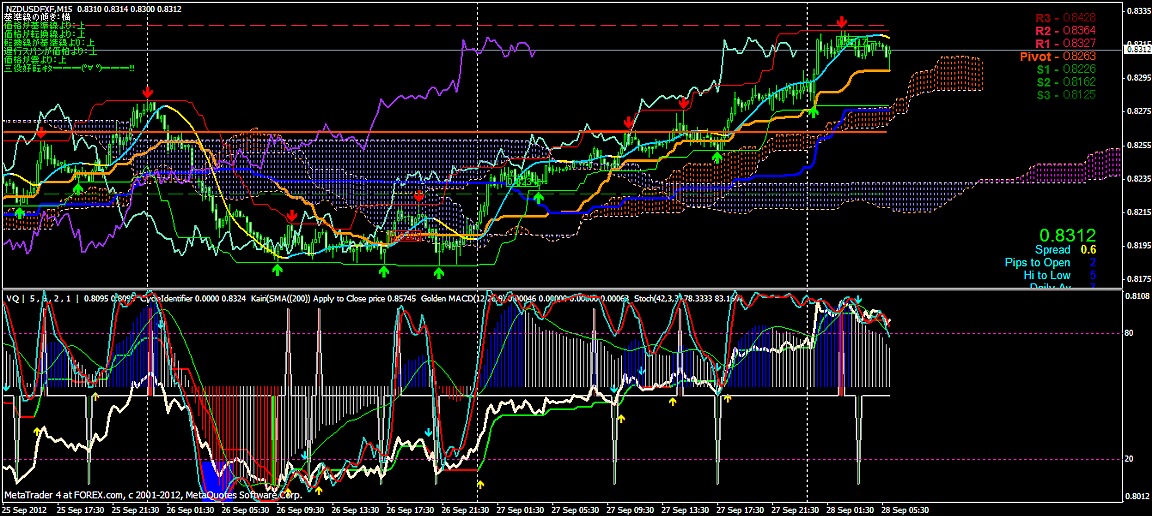Click the green 転換線が基準線より status line
Screen dimensions: 1152x516
pos(48,42)
